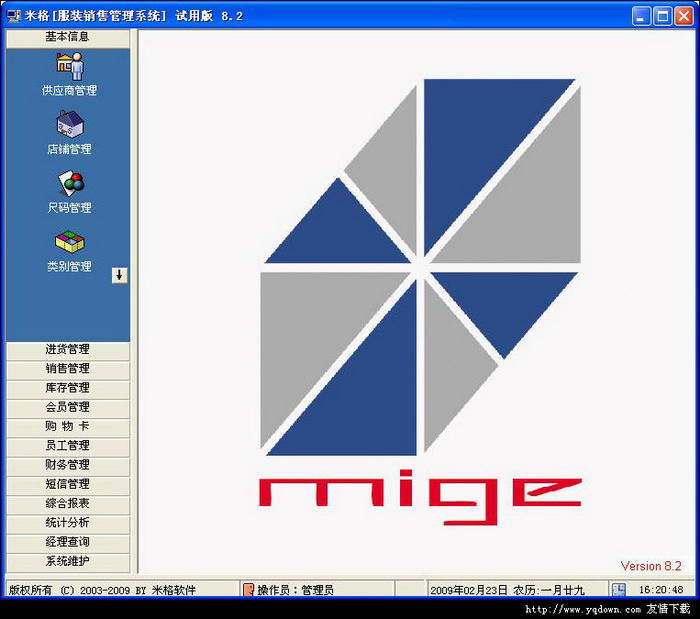The image size is (700, 619).
Task: Click the clock icon in status bar
Action: [x=619, y=590]
